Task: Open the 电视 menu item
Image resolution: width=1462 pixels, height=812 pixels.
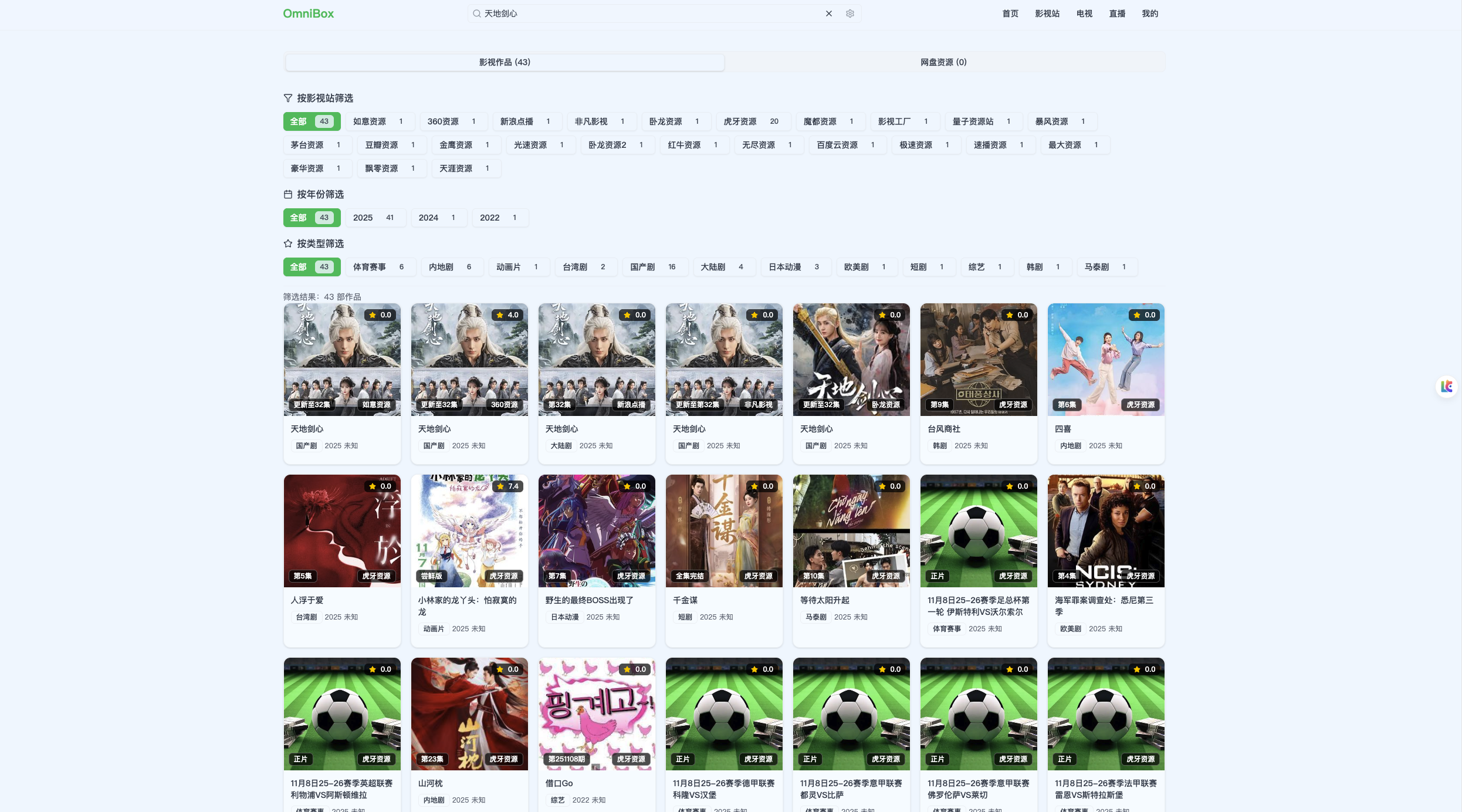Action: (x=1084, y=13)
